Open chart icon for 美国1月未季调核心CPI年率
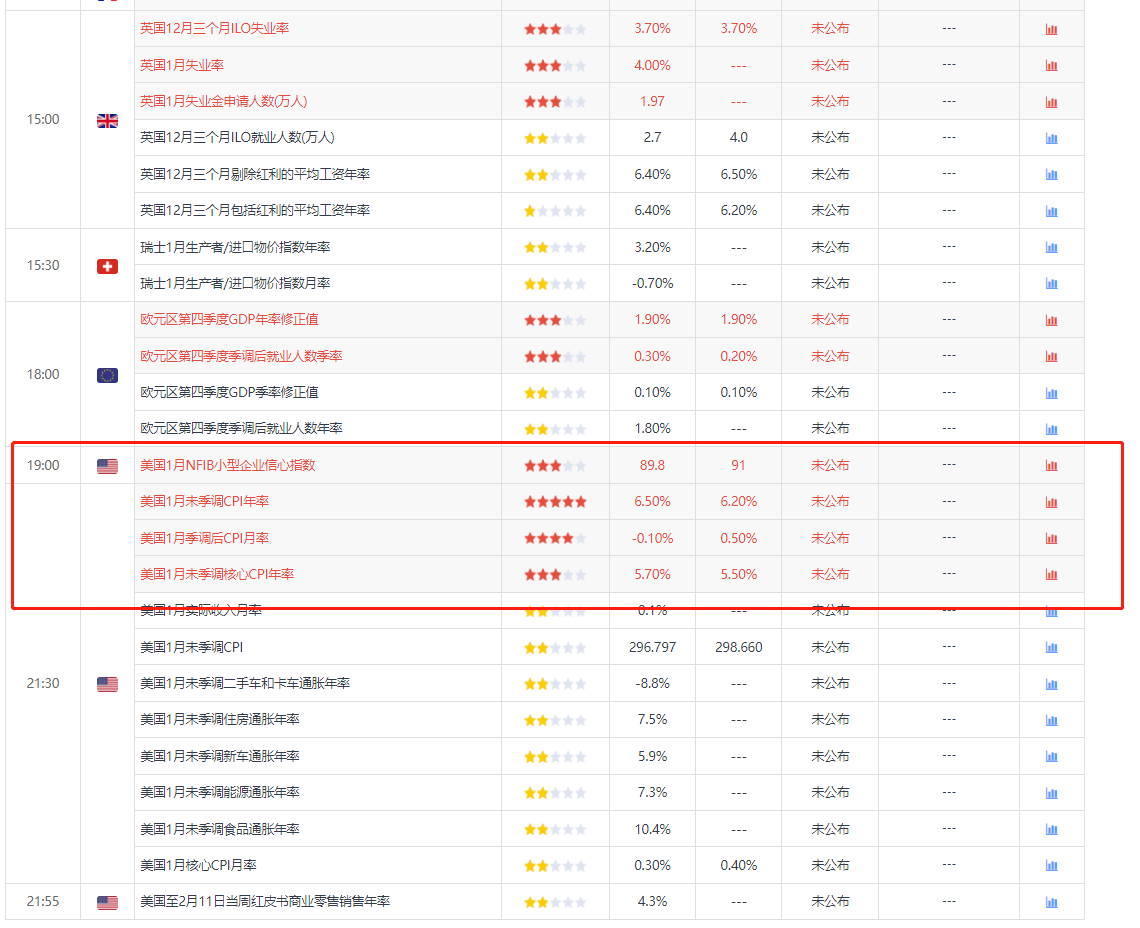Viewport: 1140px width, 928px height. (x=1051, y=575)
